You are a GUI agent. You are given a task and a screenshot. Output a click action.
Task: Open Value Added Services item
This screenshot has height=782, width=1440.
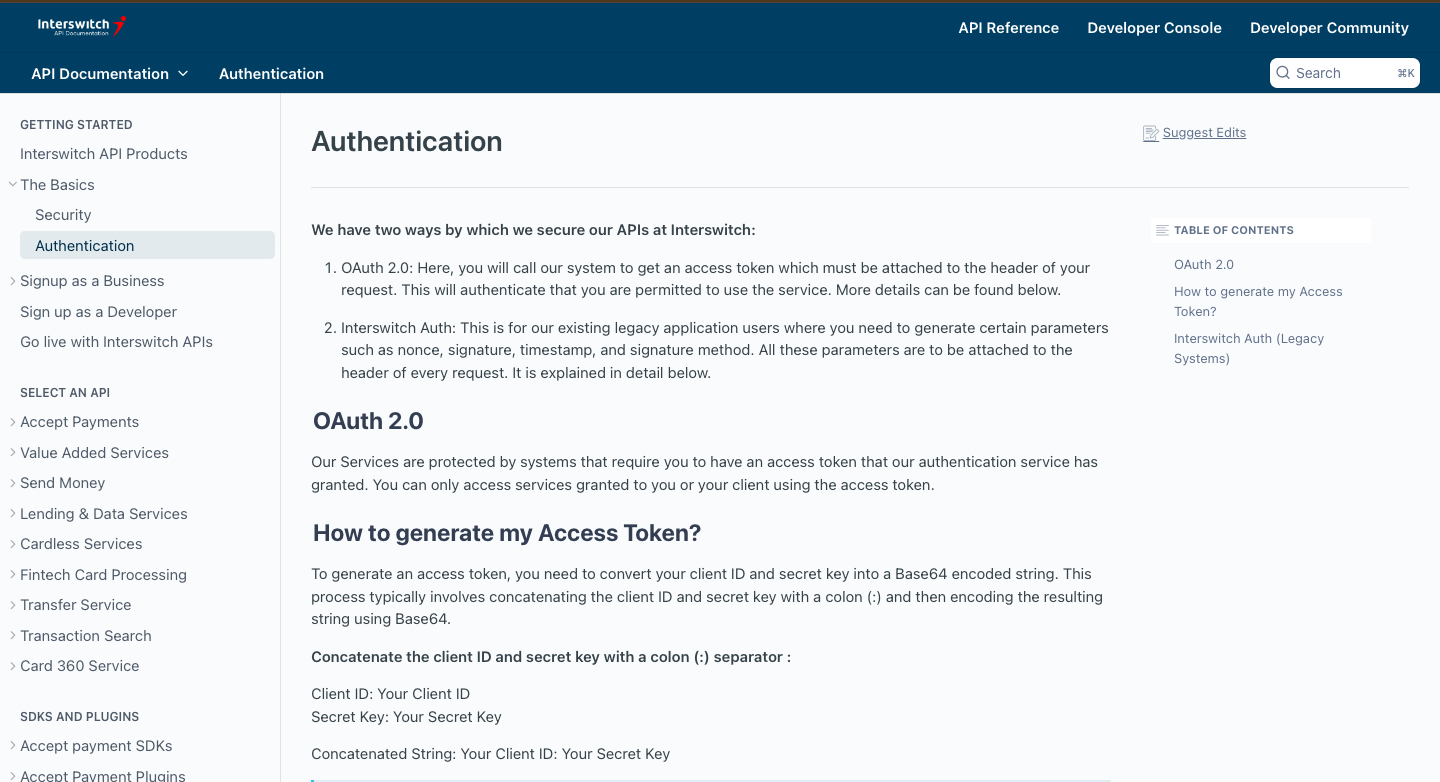[94, 453]
